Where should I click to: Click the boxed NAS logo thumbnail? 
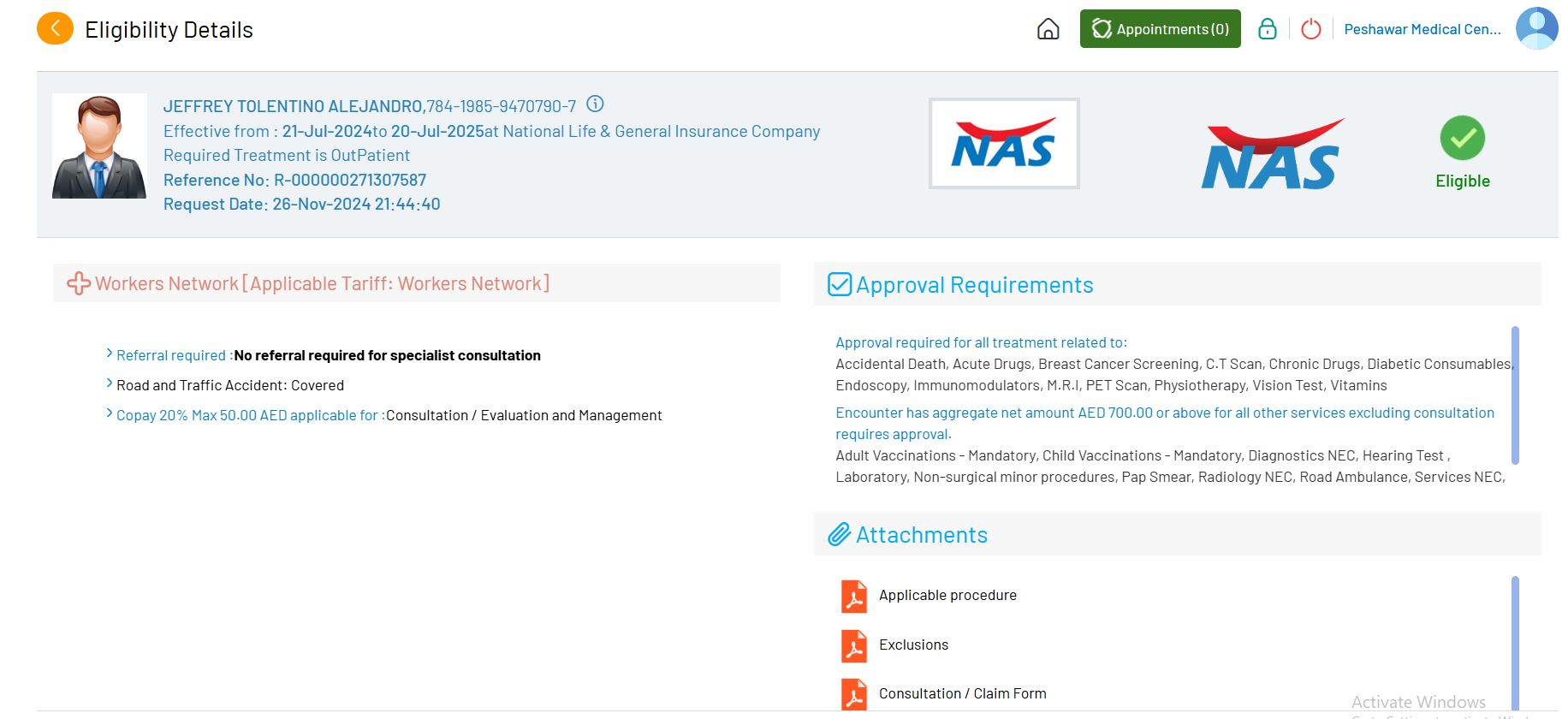[1003, 144]
